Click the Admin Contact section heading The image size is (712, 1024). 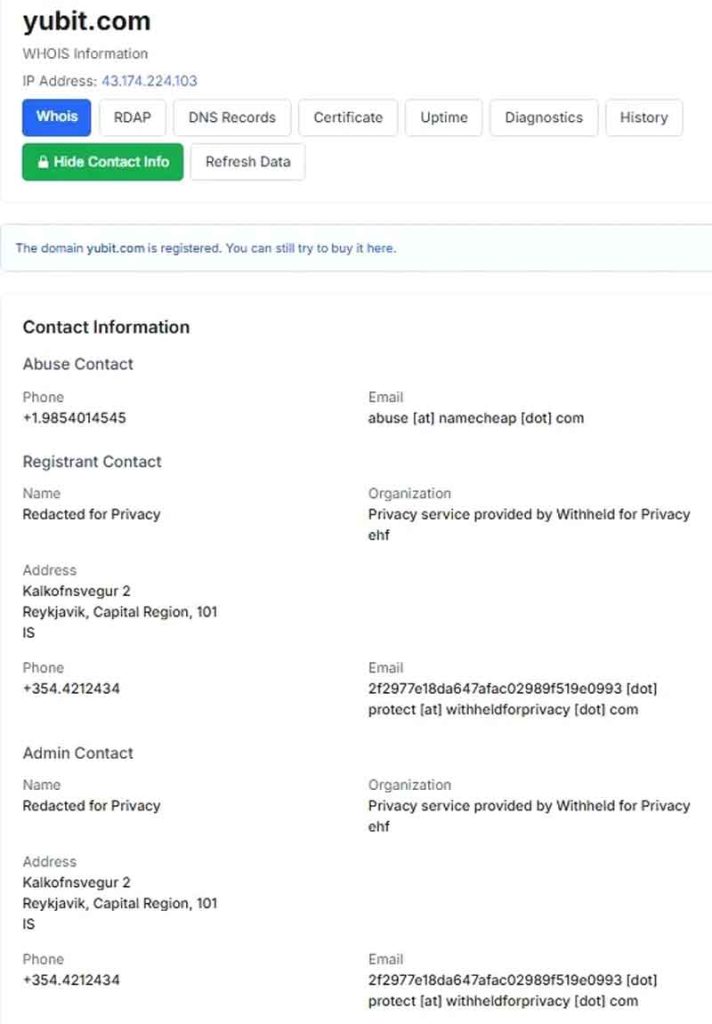tap(78, 753)
